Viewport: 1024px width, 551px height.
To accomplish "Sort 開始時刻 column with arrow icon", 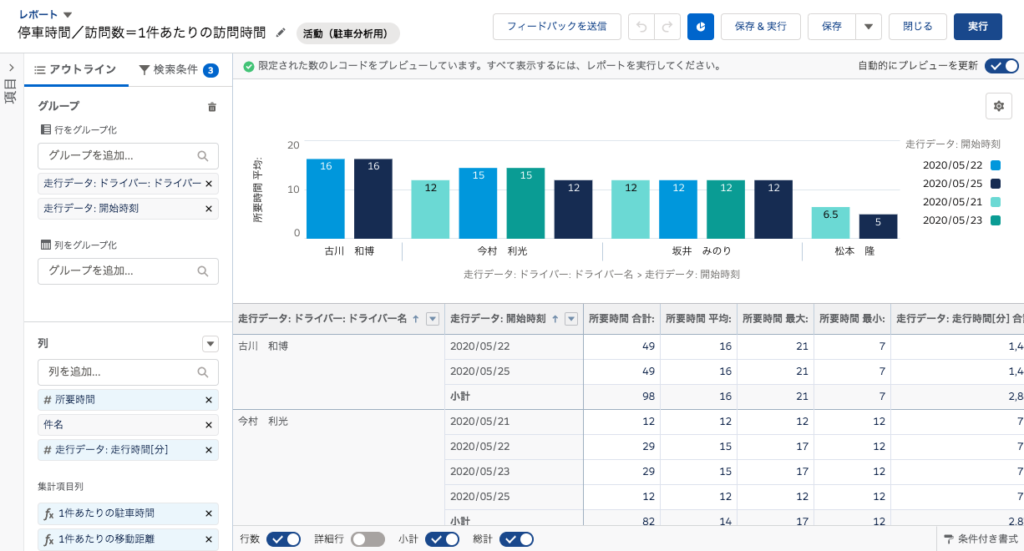I will click(555, 319).
